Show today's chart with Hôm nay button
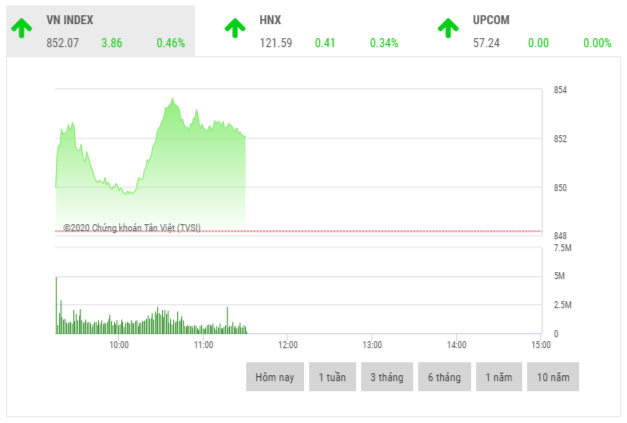 [x=274, y=377]
